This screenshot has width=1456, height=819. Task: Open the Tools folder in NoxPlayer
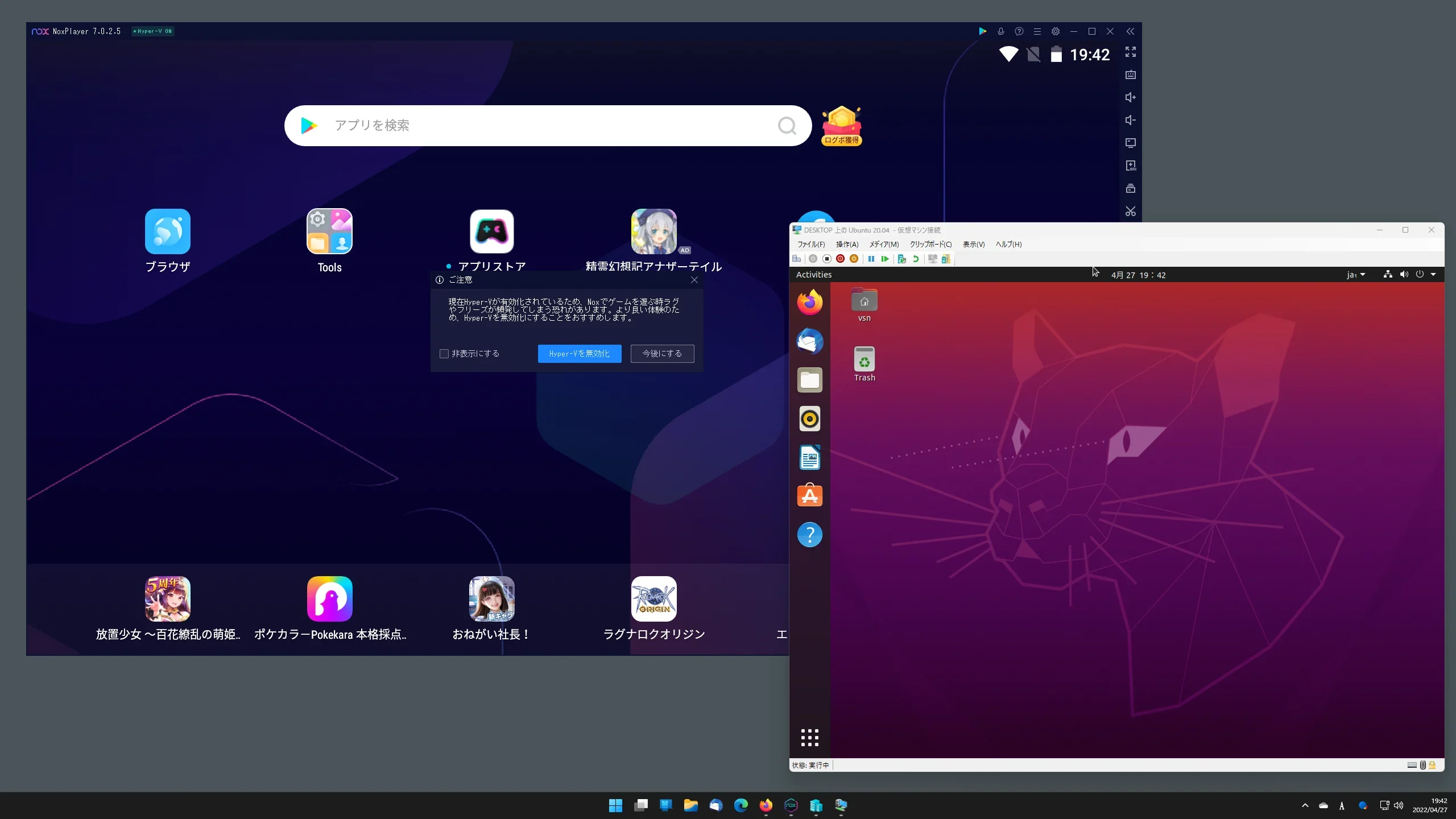(330, 231)
